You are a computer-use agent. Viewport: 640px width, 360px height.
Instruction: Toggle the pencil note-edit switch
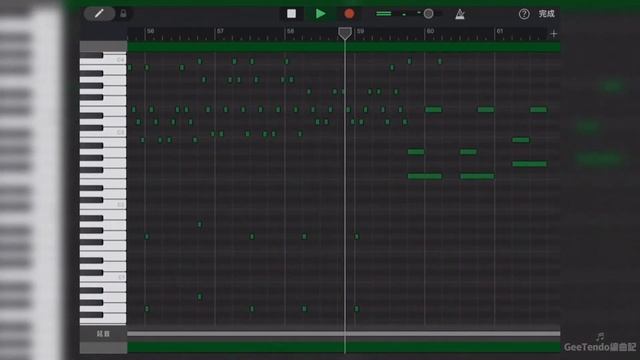pyautogui.click(x=99, y=14)
